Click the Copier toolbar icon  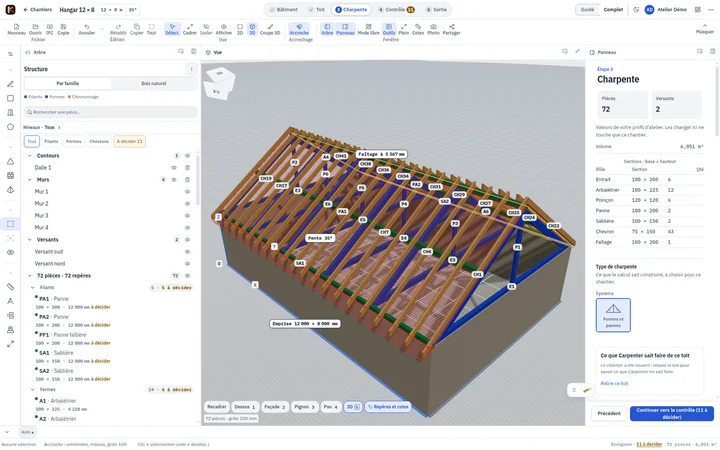136,29
